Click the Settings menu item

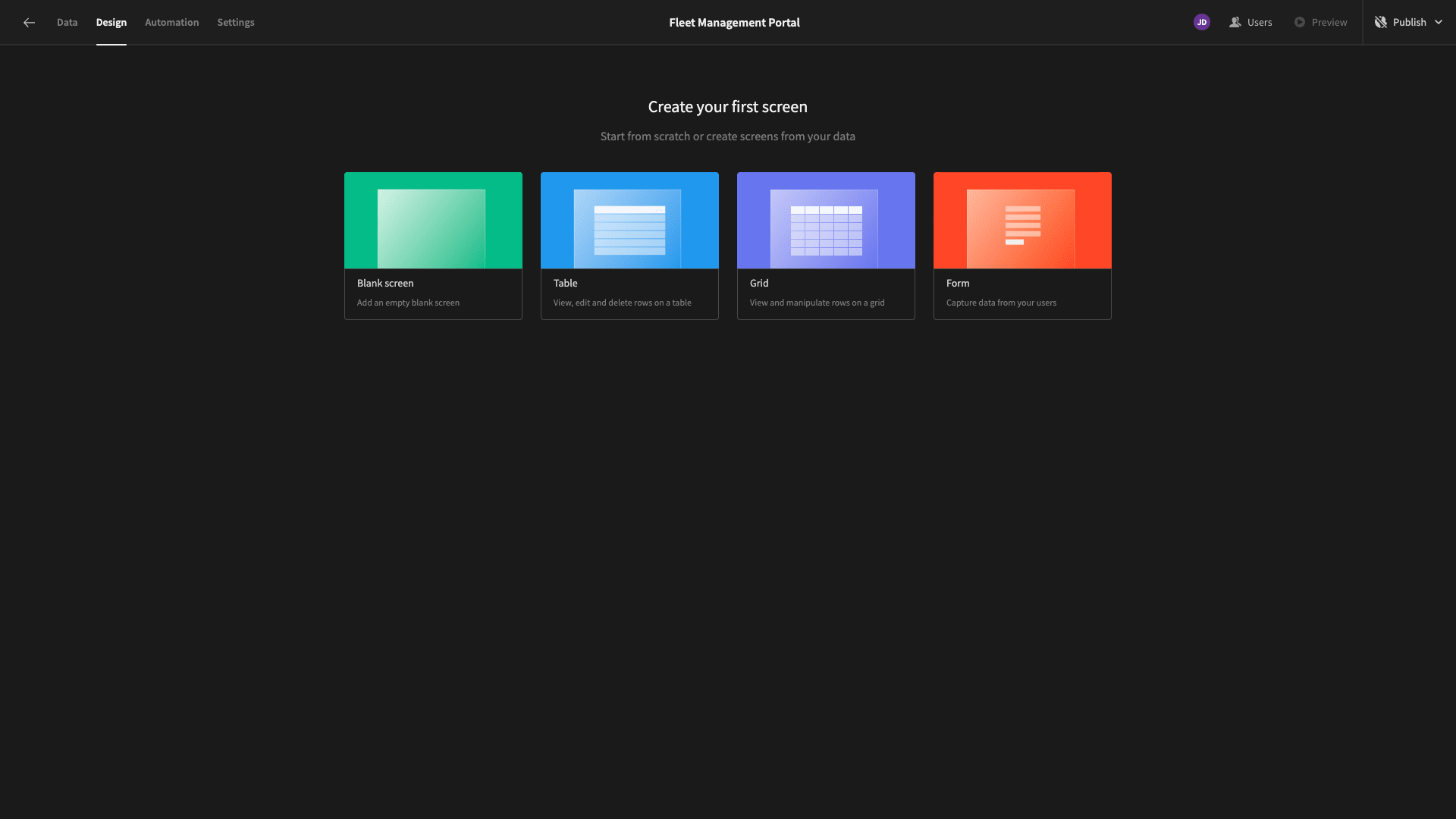pos(236,22)
